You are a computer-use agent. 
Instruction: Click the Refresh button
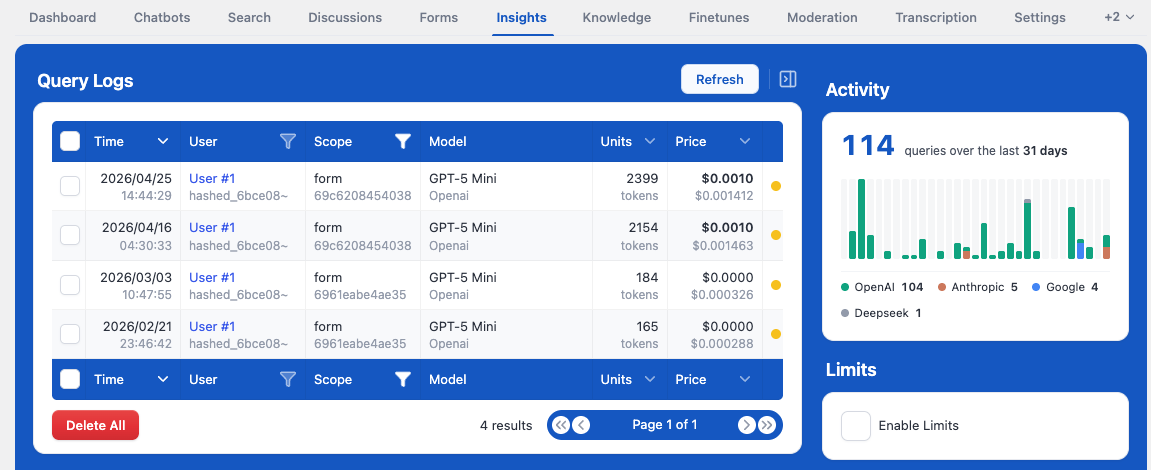coord(719,79)
